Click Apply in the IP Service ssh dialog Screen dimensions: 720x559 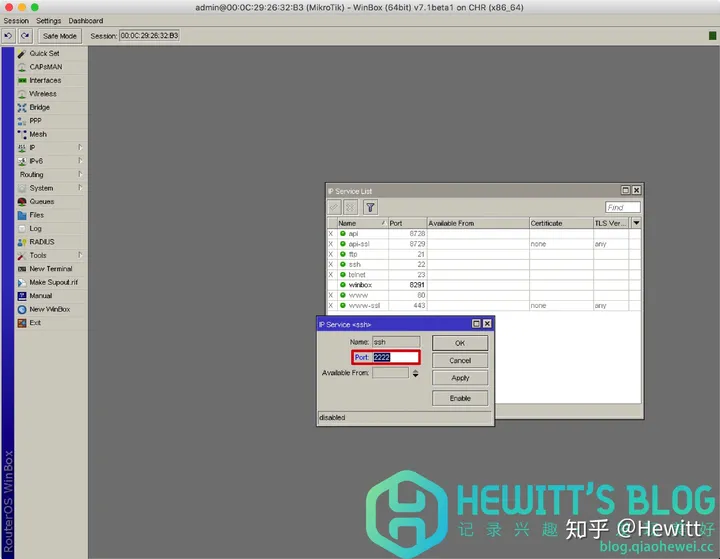pyautogui.click(x=460, y=378)
